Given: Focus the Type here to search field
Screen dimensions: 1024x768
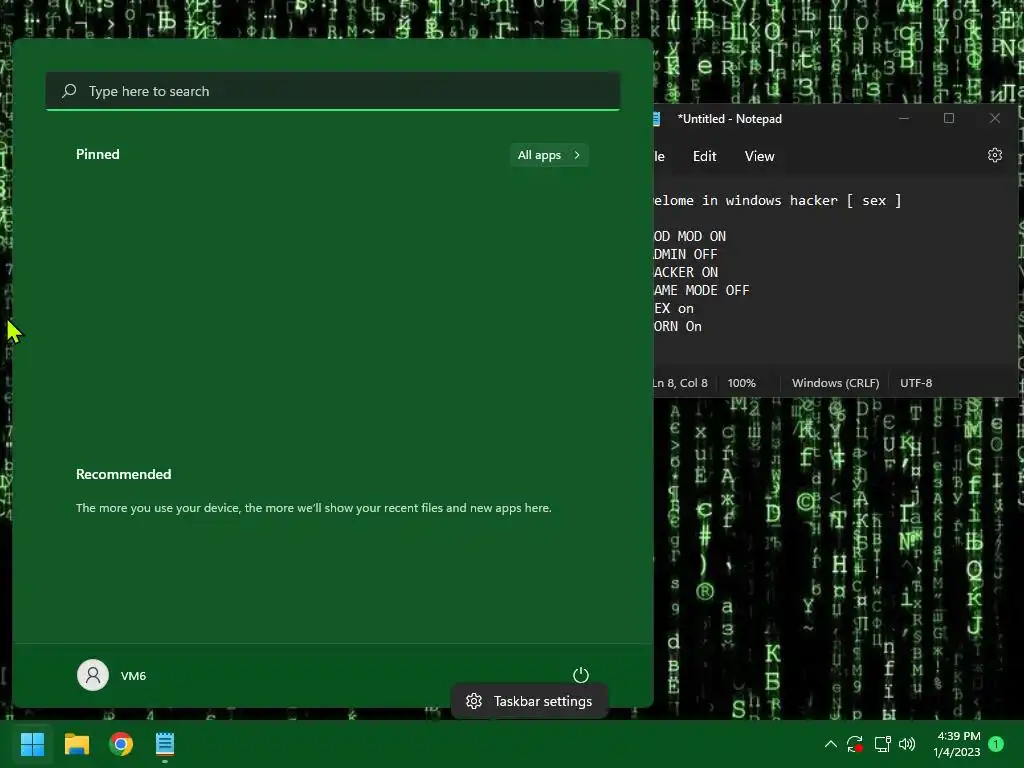Looking at the screenshot, I should (333, 91).
